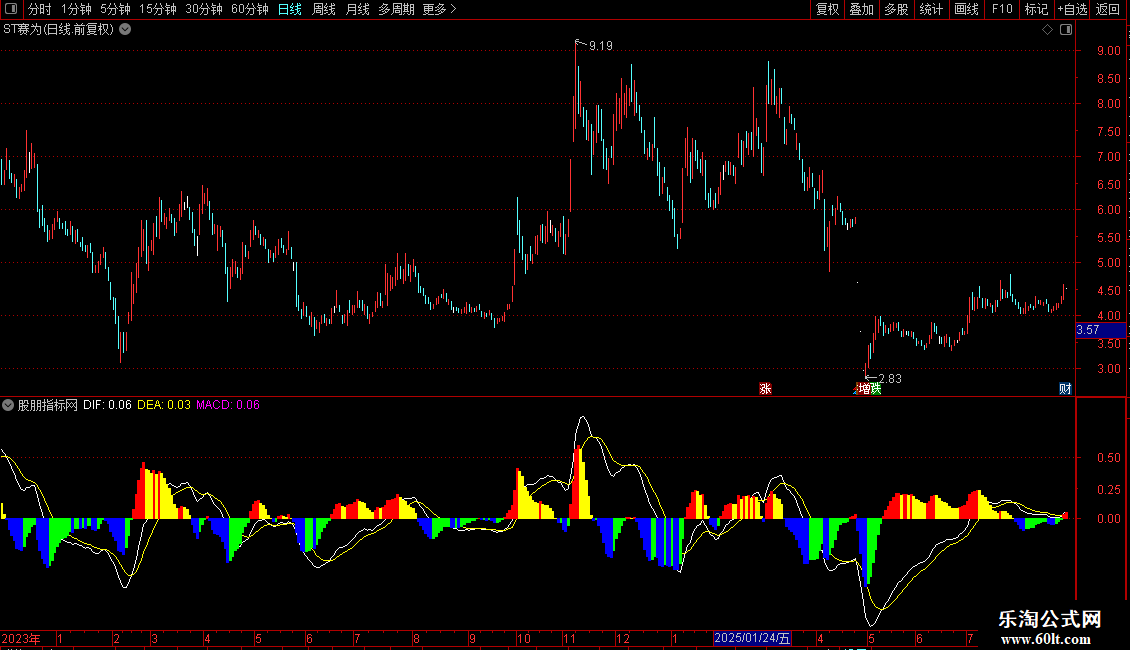Screen dimensions: 1130x650
Task: Click the sidebar panel icon at top-left
Action: coord(11,9)
